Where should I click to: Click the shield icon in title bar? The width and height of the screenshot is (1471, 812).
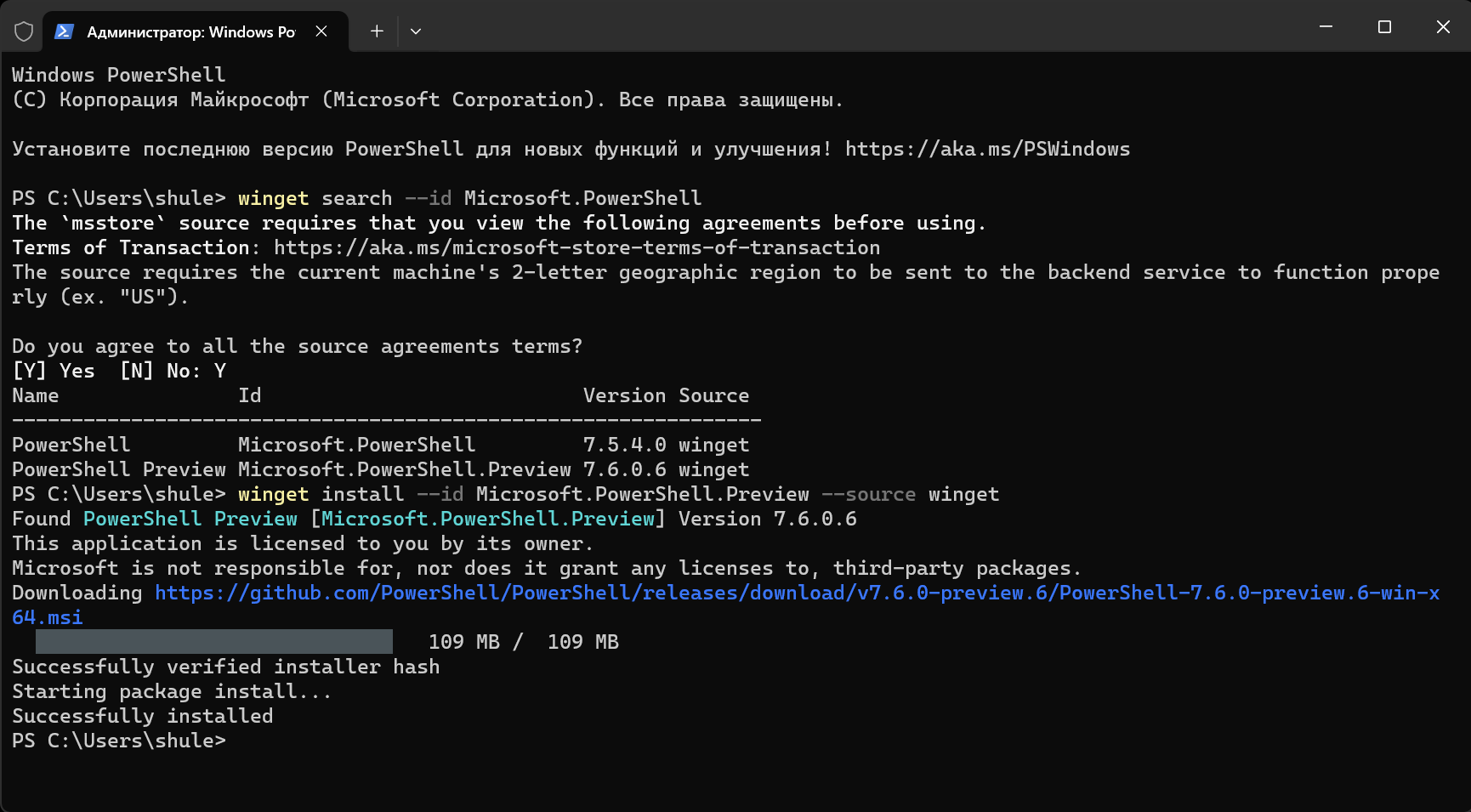tap(24, 31)
